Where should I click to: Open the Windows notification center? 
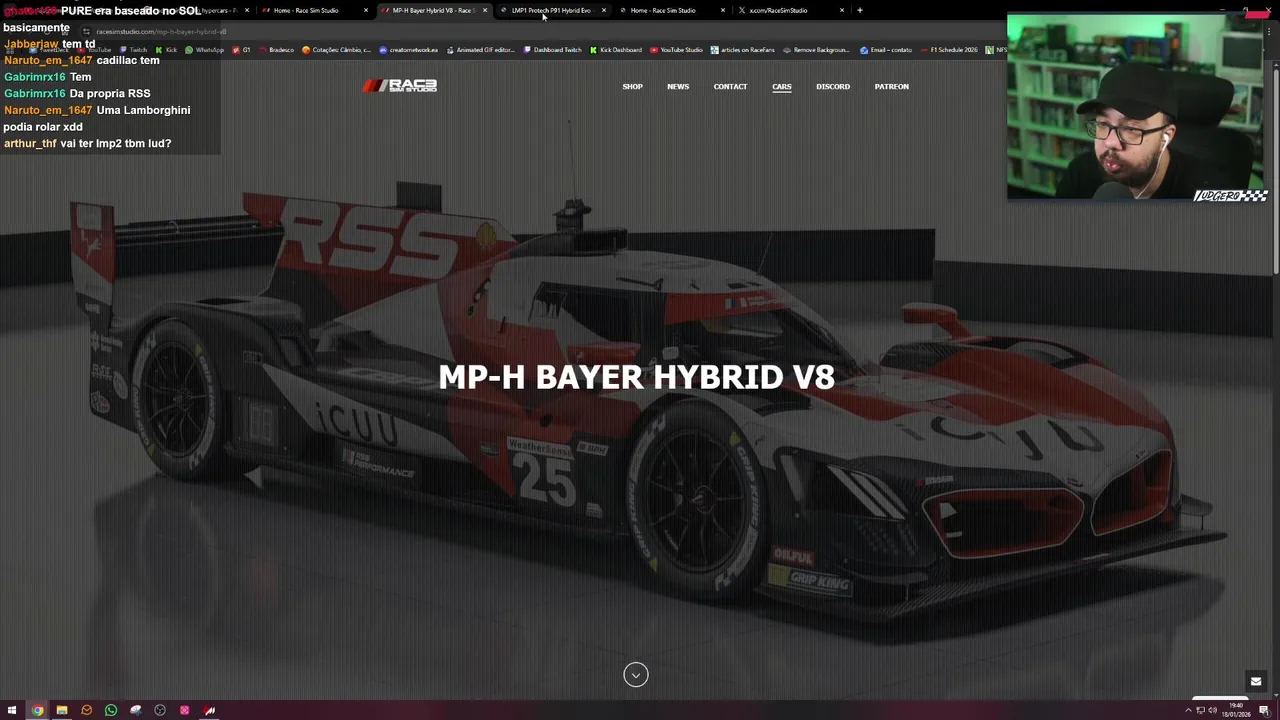1264,711
